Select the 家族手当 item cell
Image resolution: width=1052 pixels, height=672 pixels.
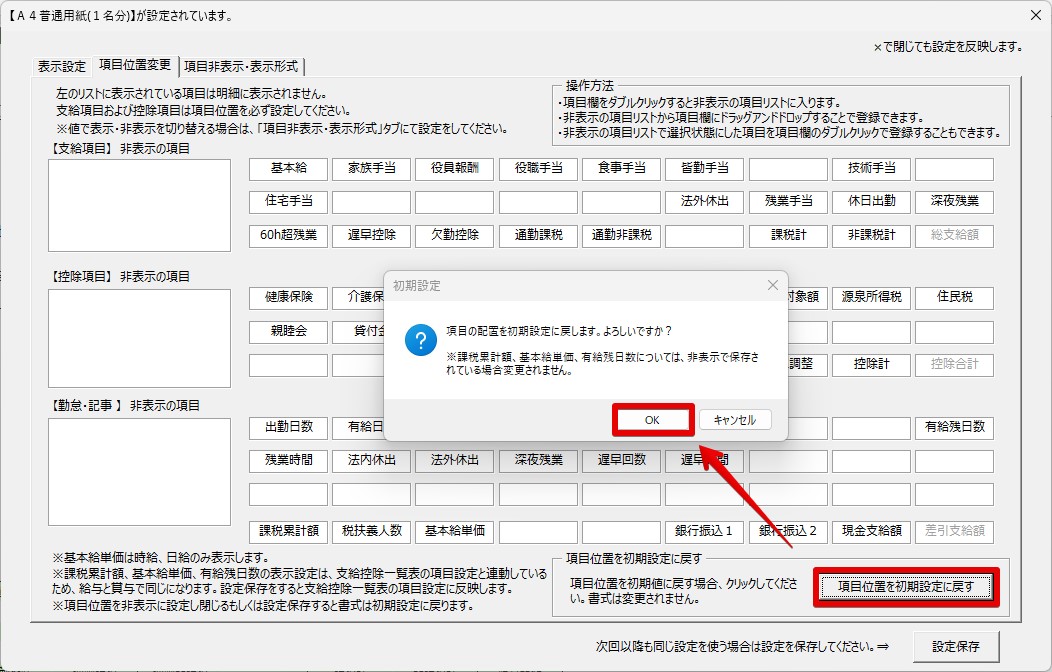click(371, 169)
